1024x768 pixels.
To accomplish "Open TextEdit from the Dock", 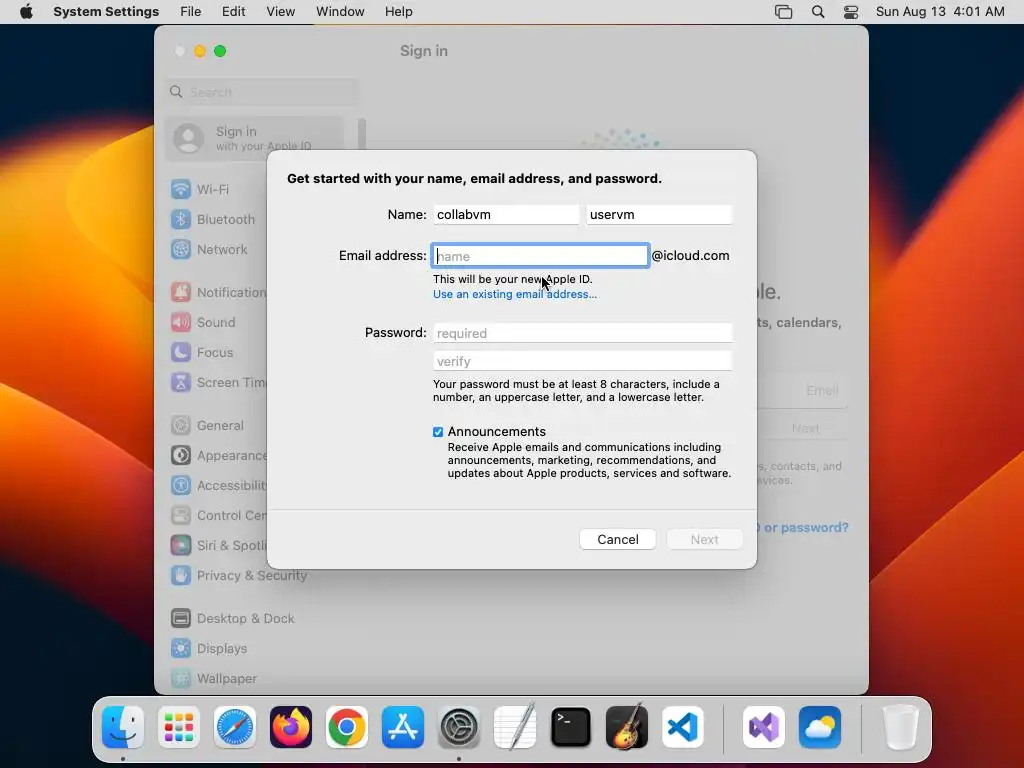I will point(515,727).
